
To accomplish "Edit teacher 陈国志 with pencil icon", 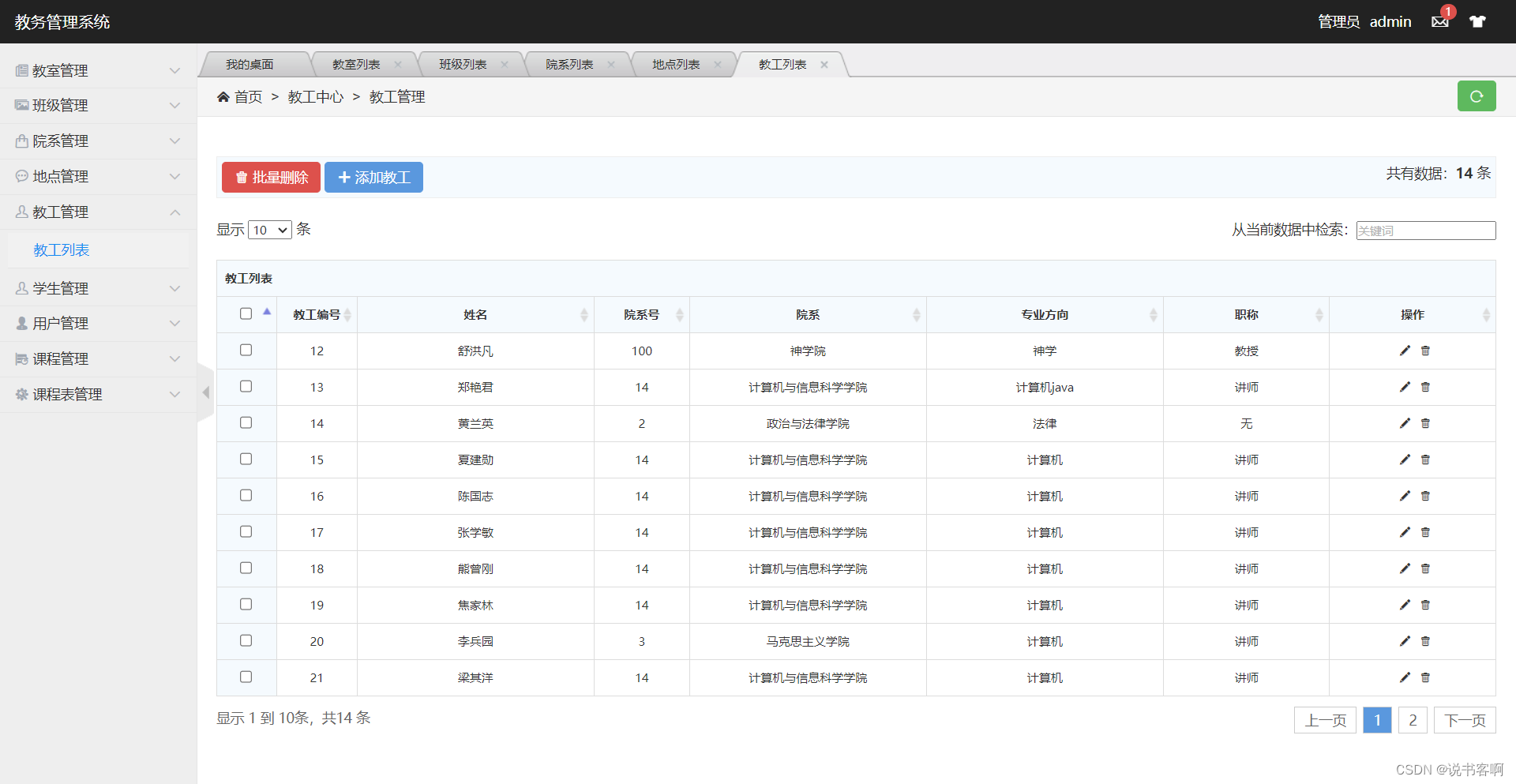I will point(1405,496).
